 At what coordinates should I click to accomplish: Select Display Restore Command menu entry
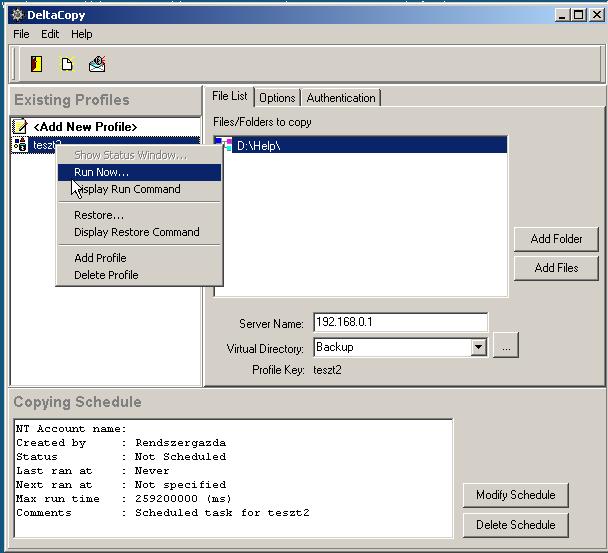tap(140, 232)
